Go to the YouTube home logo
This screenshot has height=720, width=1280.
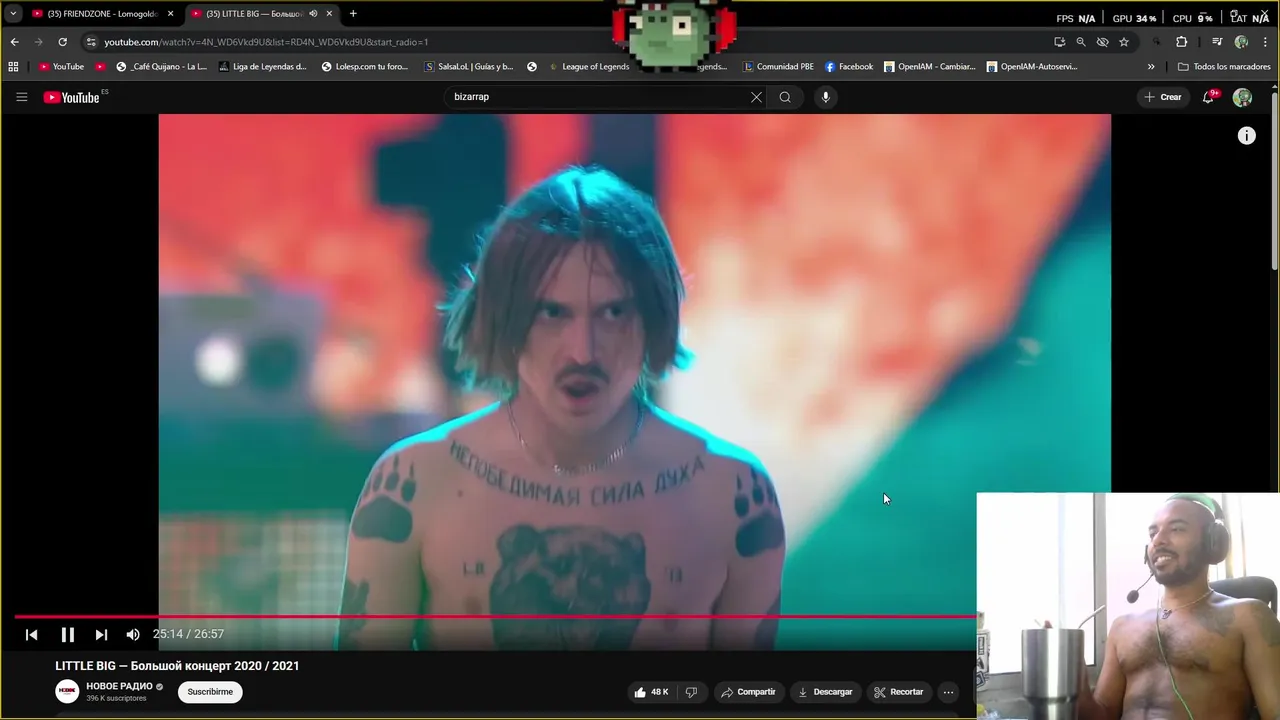(x=72, y=97)
